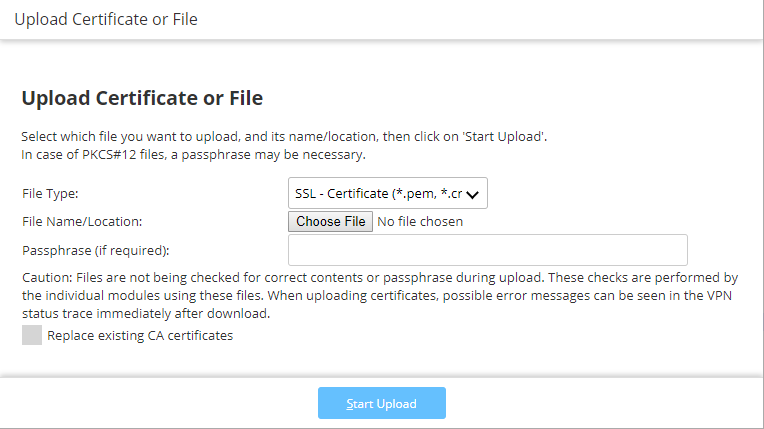Focus the Passphrase input field

[x=487, y=250]
